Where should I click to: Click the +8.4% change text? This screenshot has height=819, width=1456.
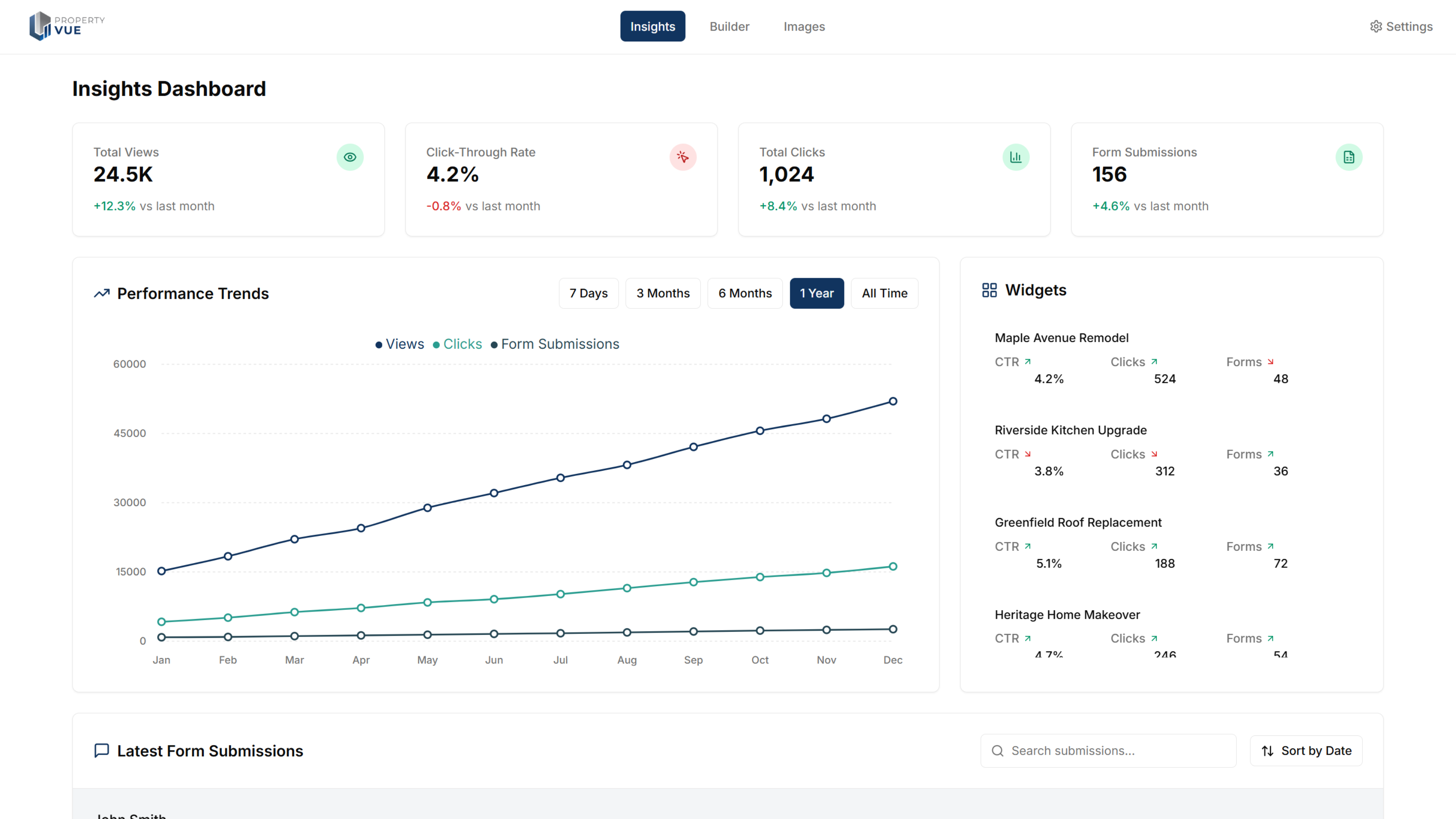[778, 206]
